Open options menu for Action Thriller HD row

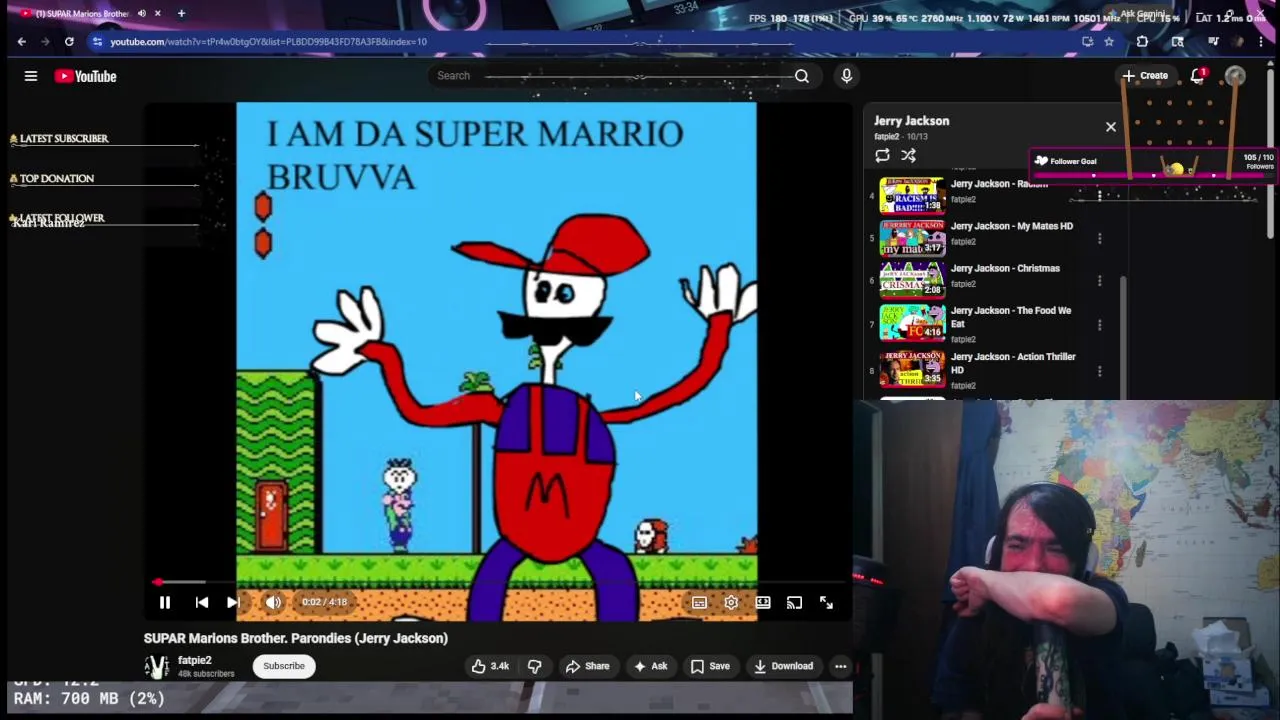click(x=1099, y=371)
